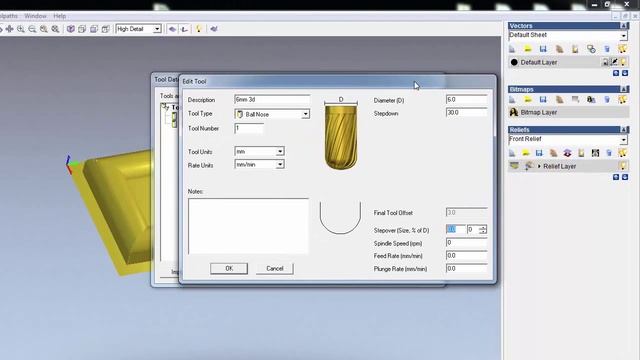Screen dimensions: 640x360
Task: Open the High Detail dropdown
Action: [x=157, y=29]
